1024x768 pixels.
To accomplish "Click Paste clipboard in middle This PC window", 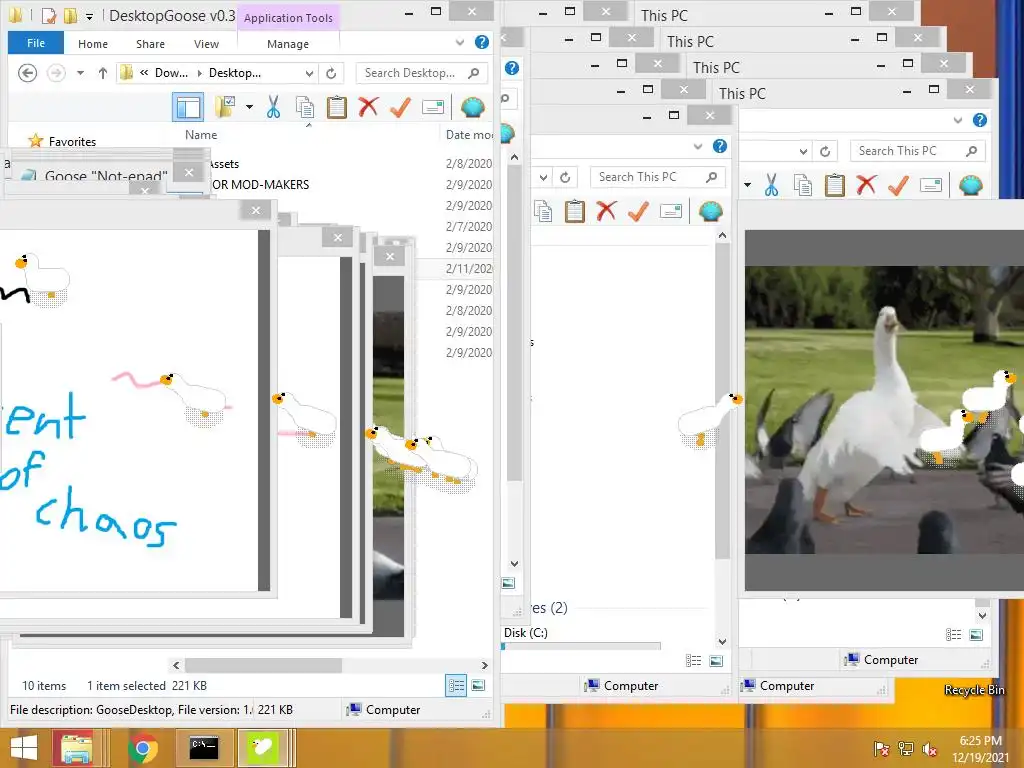I will pos(575,212).
